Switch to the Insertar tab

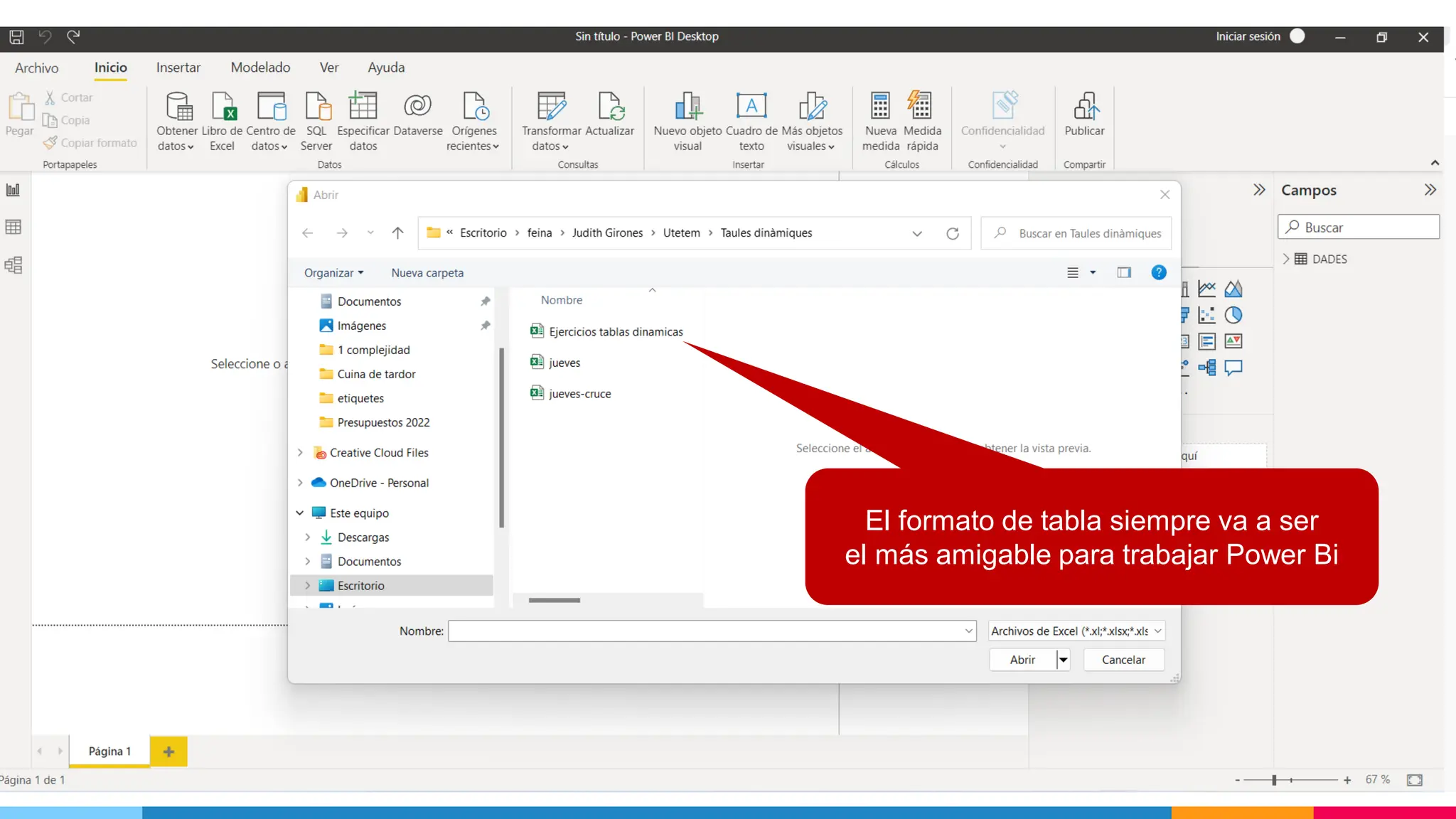pyautogui.click(x=178, y=68)
